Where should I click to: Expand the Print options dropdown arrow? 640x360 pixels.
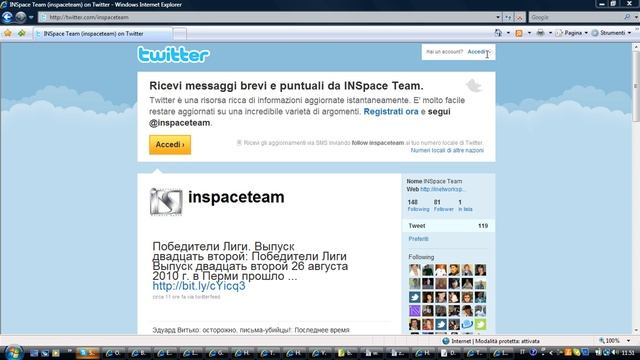[x=550, y=33]
